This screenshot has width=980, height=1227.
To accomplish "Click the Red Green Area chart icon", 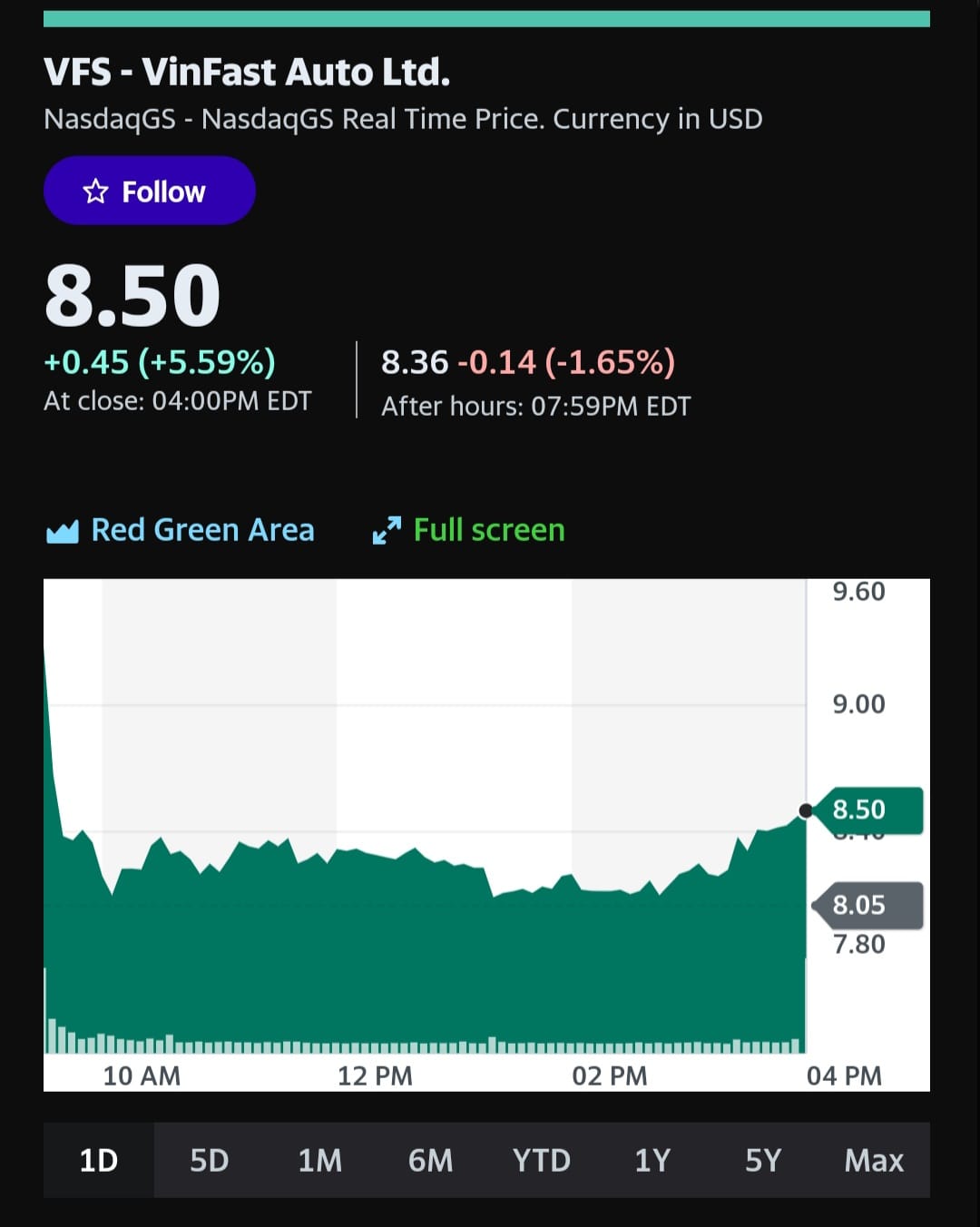I will coord(63,531).
